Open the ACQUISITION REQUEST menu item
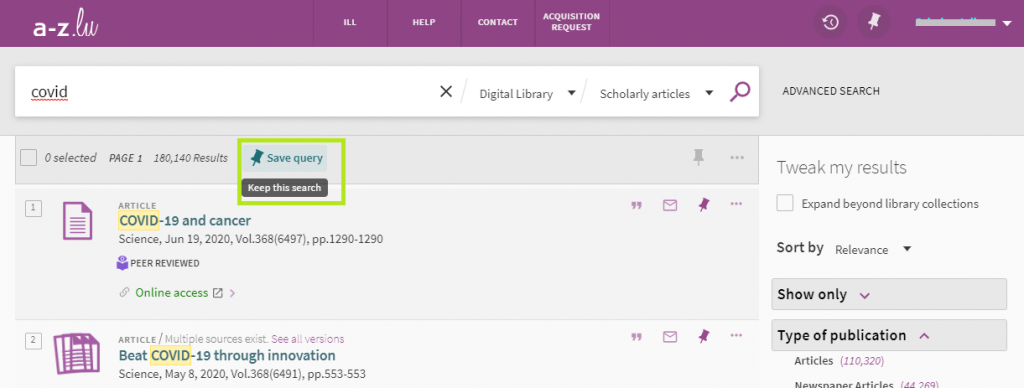 571,23
